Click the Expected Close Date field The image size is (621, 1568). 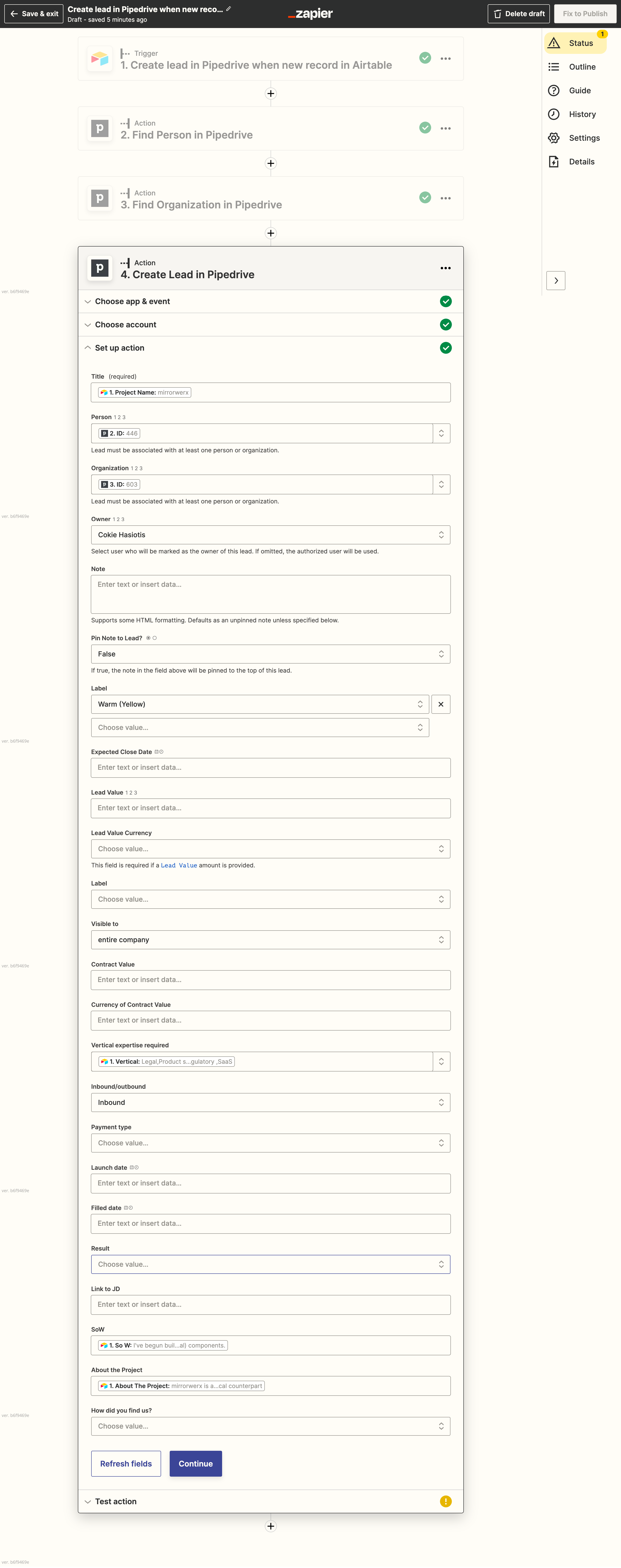tap(270, 768)
